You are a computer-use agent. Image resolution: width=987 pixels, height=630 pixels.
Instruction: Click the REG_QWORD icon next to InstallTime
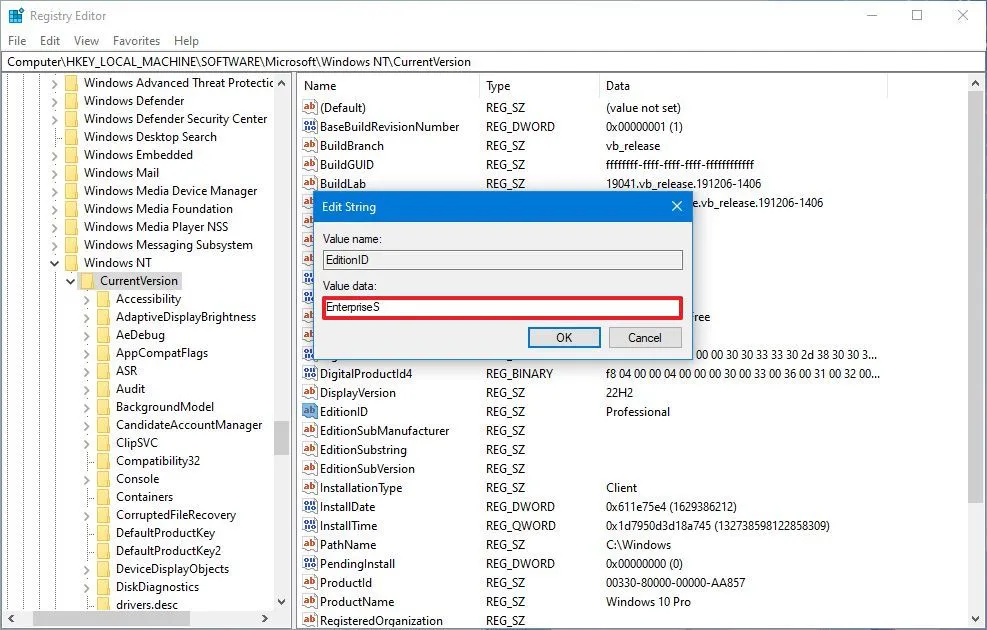(x=309, y=526)
